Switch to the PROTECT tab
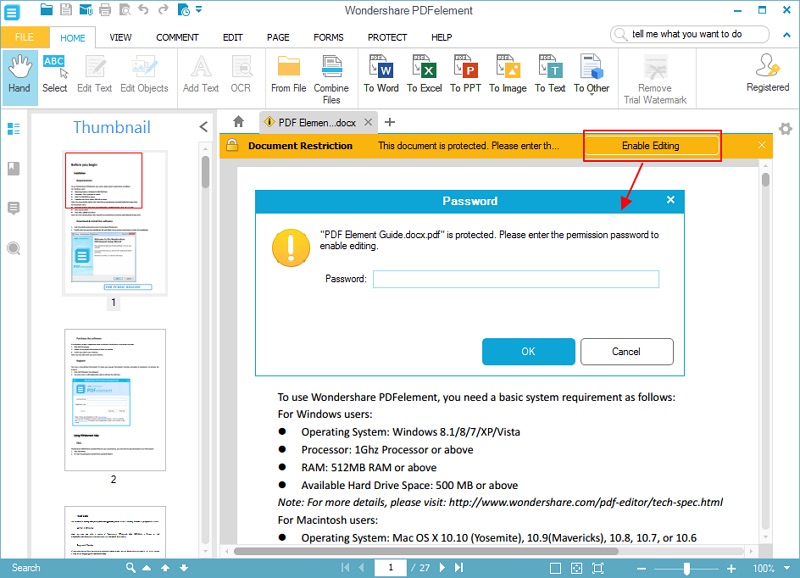 click(387, 37)
